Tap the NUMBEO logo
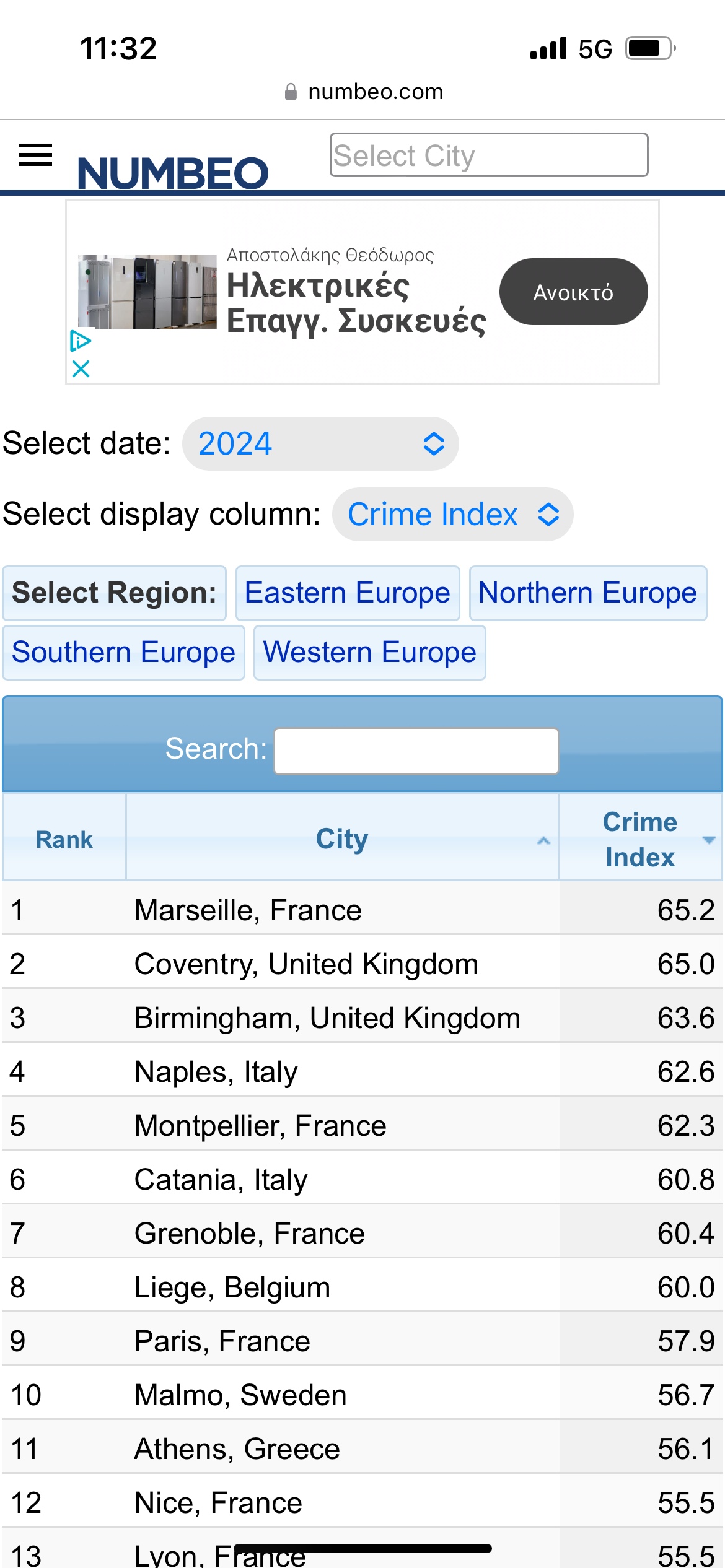The height and width of the screenshot is (1568, 725). (x=173, y=173)
